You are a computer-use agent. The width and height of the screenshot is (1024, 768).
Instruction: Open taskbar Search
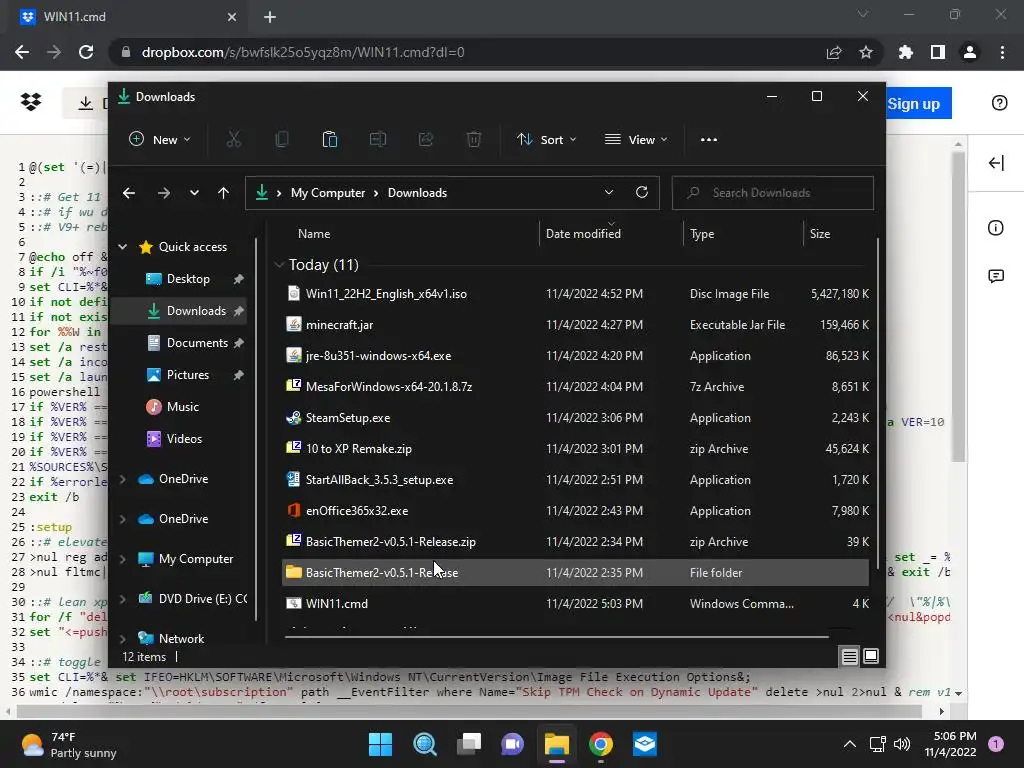[424, 744]
